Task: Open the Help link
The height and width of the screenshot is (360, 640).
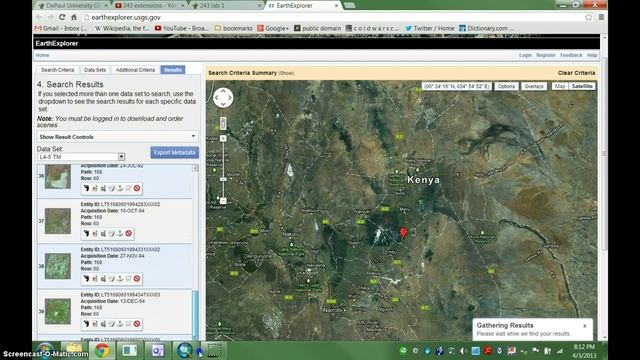Action: (592, 55)
